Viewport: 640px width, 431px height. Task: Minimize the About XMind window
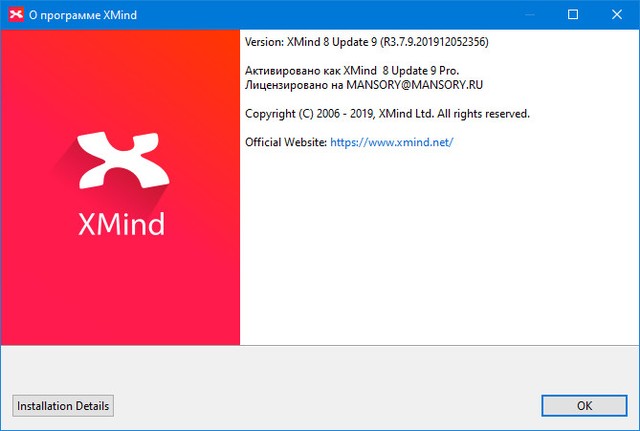[527, 15]
